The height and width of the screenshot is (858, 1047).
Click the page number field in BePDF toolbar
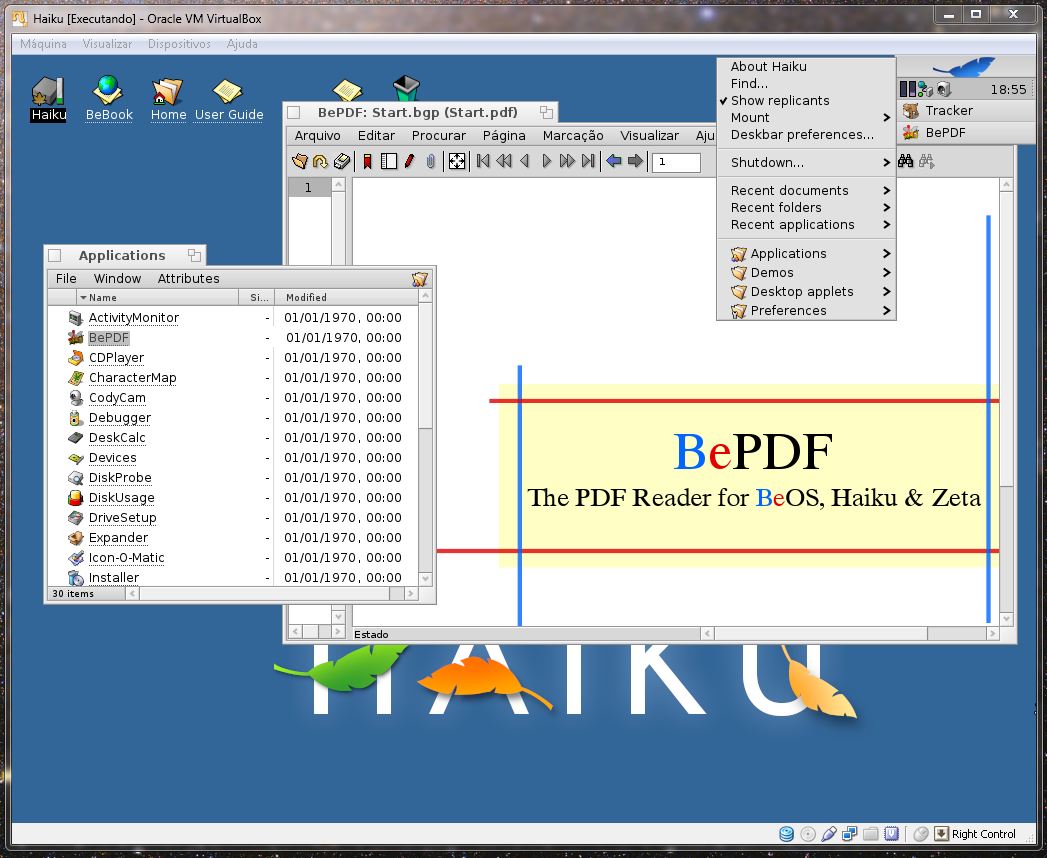point(676,162)
